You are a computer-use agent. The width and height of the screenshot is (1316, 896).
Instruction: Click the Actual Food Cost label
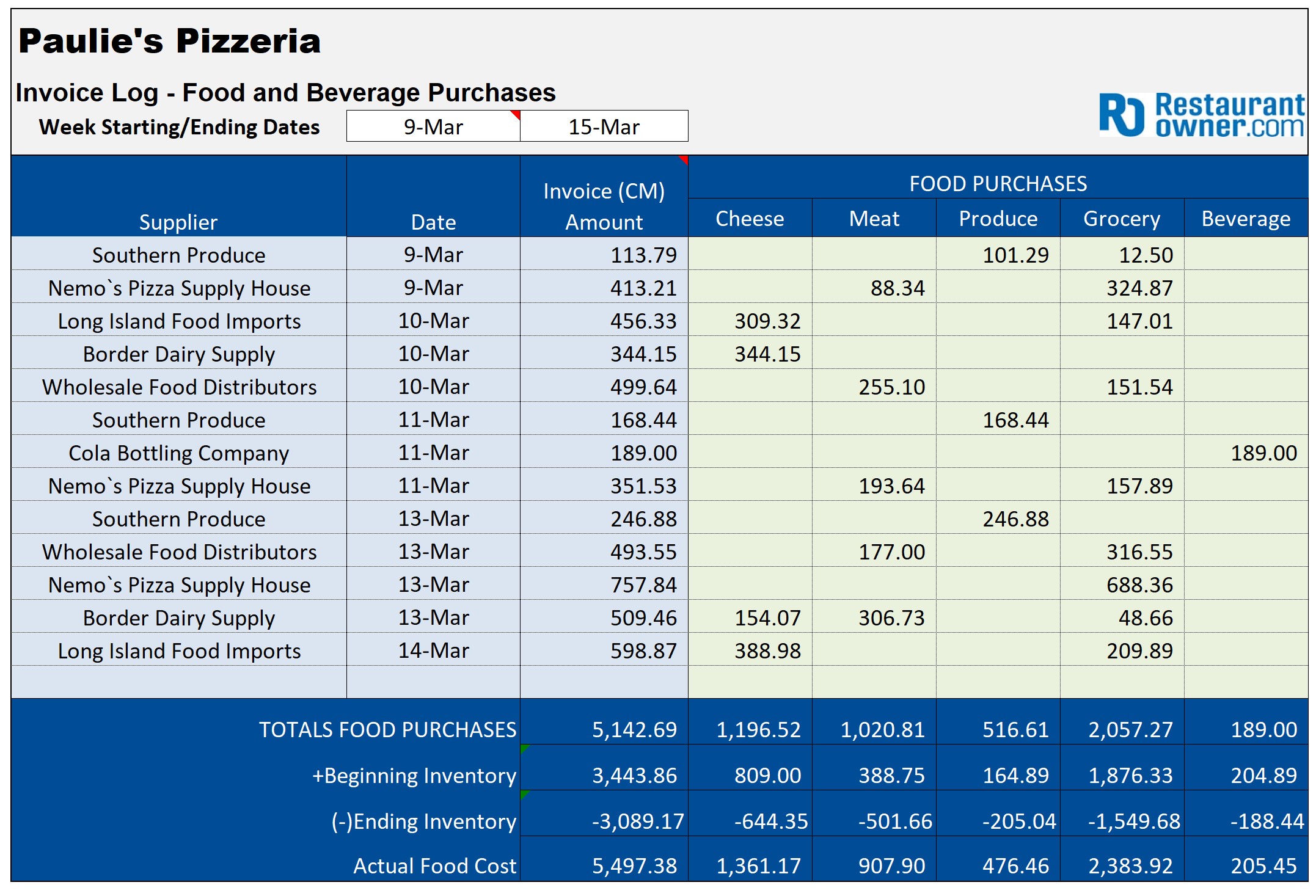tap(434, 865)
